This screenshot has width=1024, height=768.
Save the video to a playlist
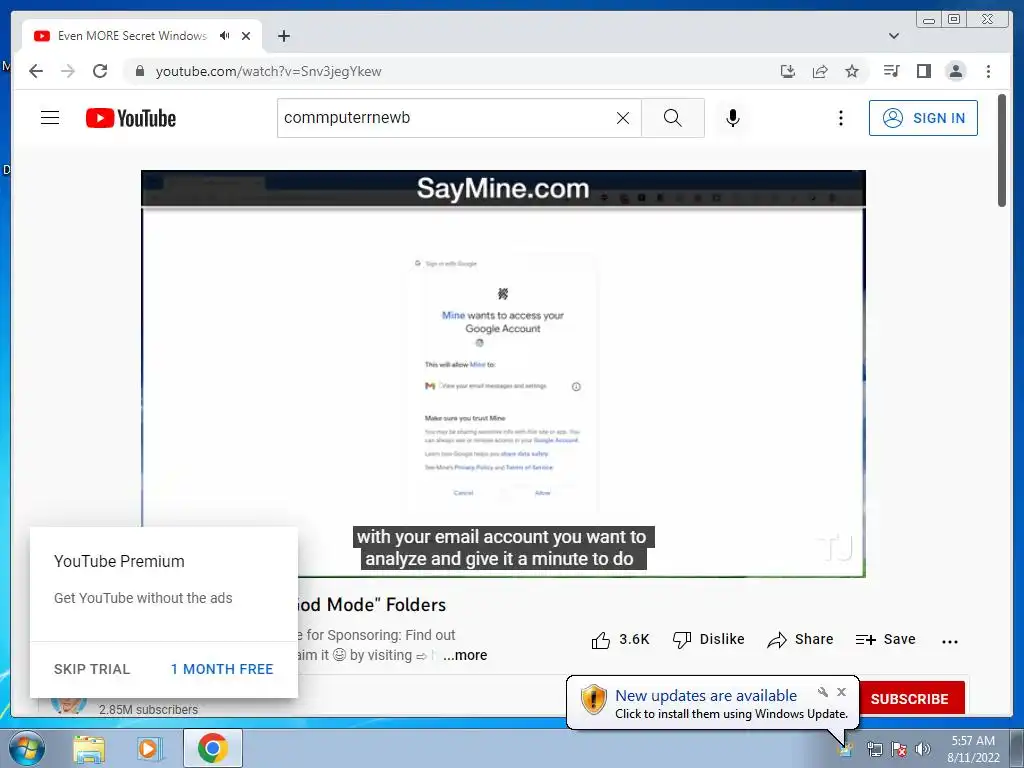tap(886, 639)
